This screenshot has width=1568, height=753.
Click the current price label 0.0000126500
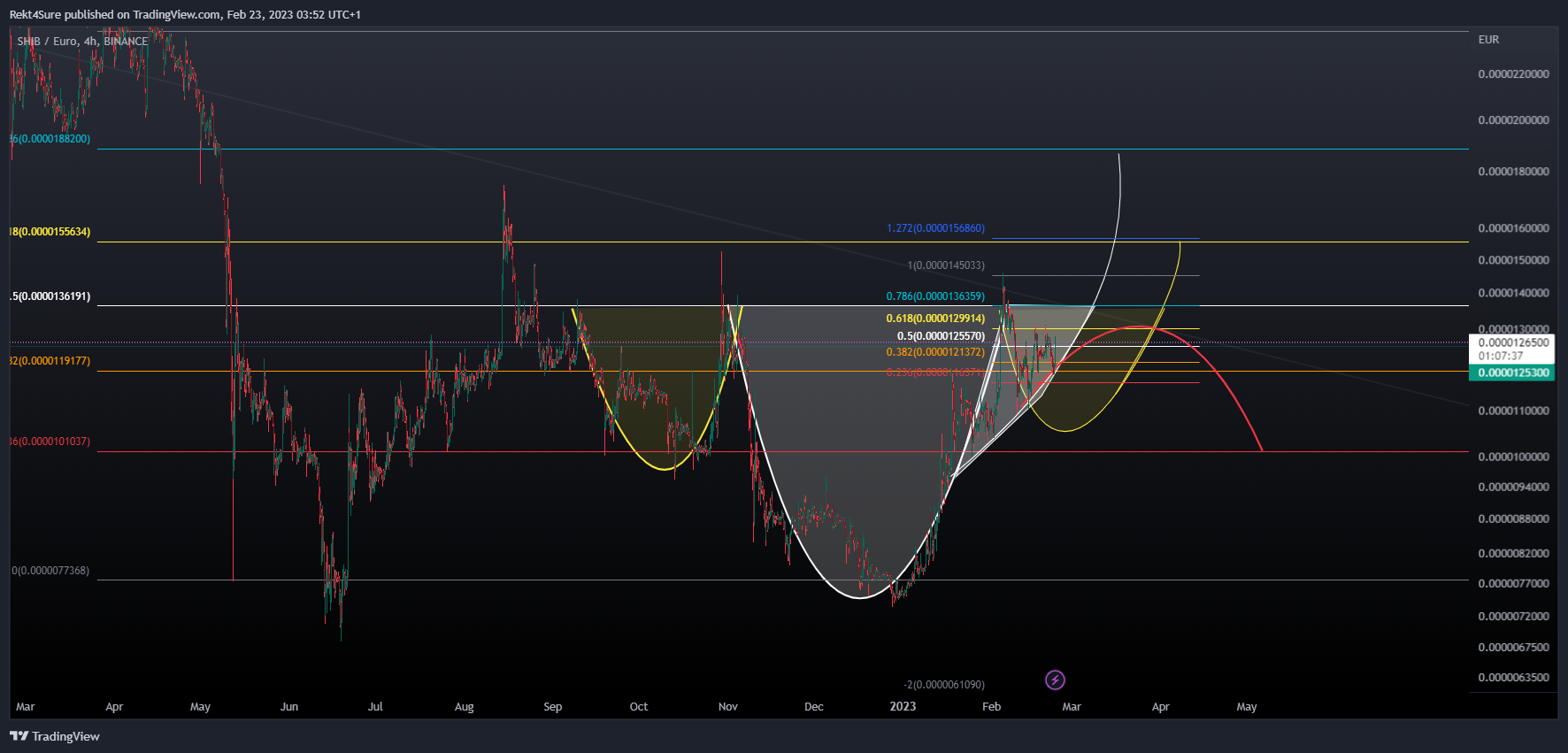(x=1513, y=342)
